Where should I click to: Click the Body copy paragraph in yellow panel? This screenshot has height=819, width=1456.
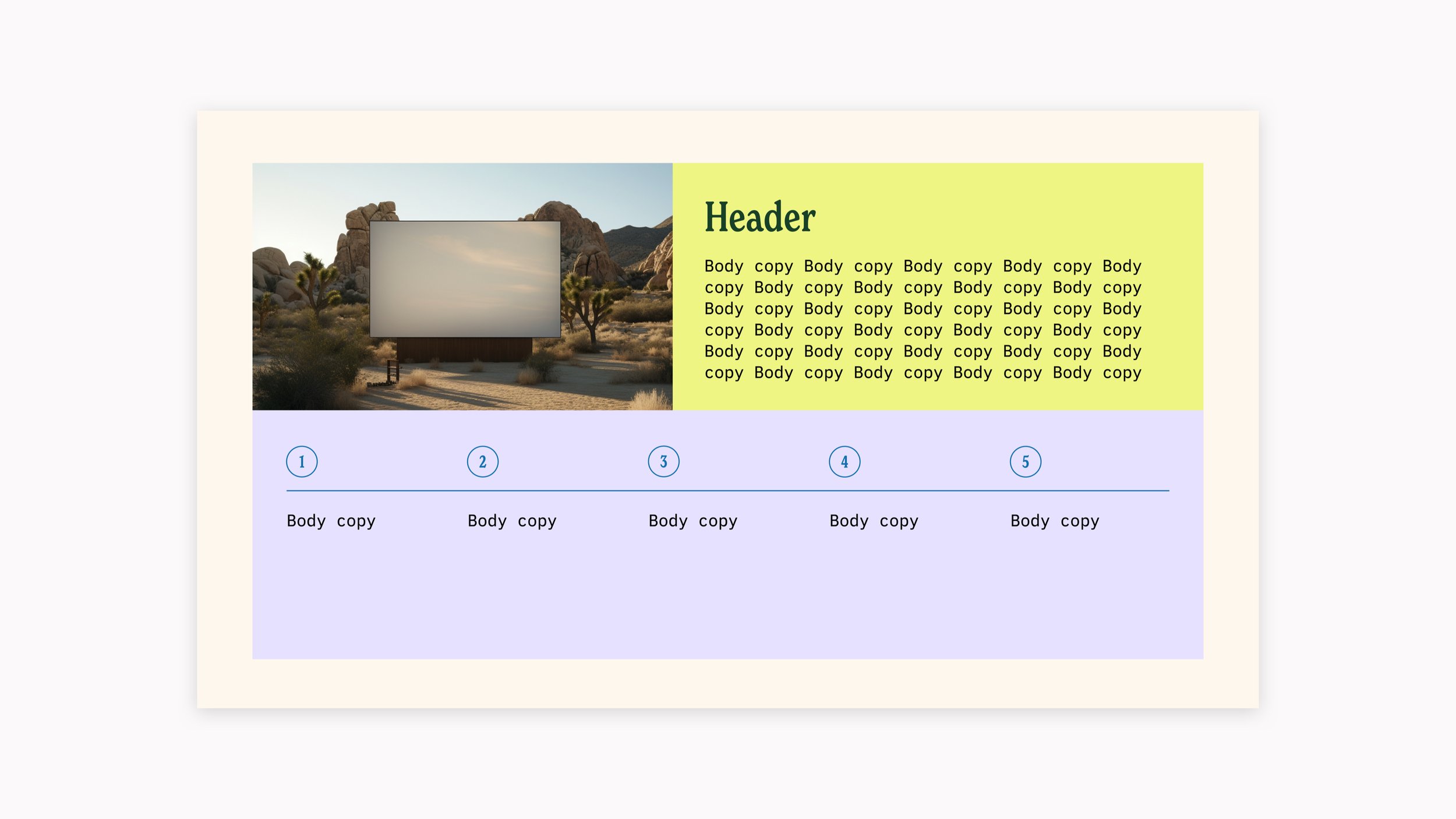pyautogui.click(x=923, y=320)
